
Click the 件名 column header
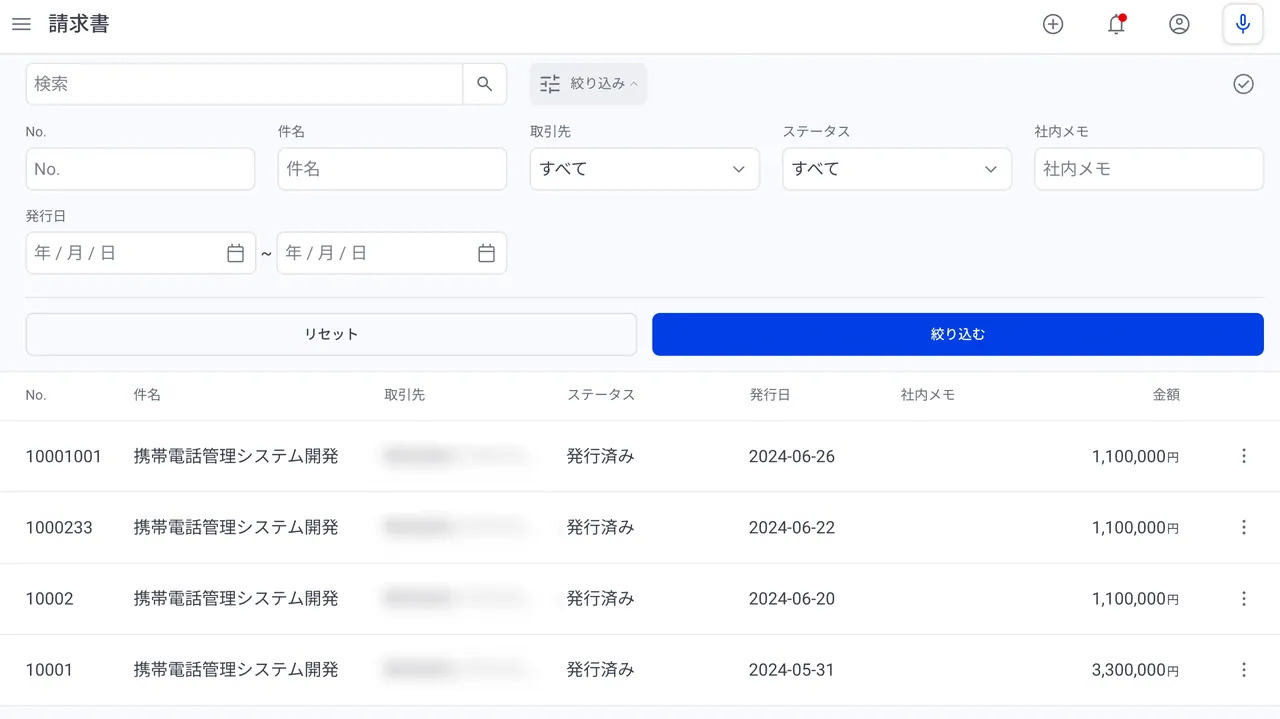point(147,395)
